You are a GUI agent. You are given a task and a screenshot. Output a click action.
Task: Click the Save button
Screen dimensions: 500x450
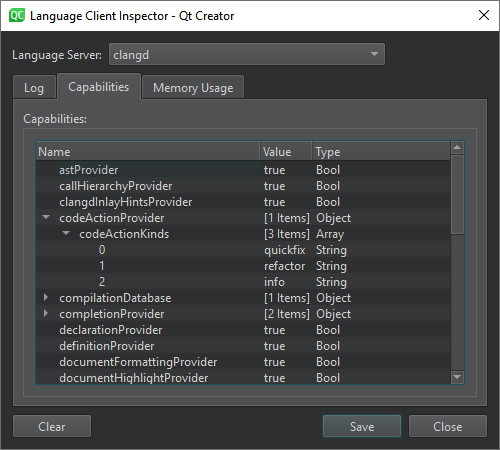(x=362, y=426)
